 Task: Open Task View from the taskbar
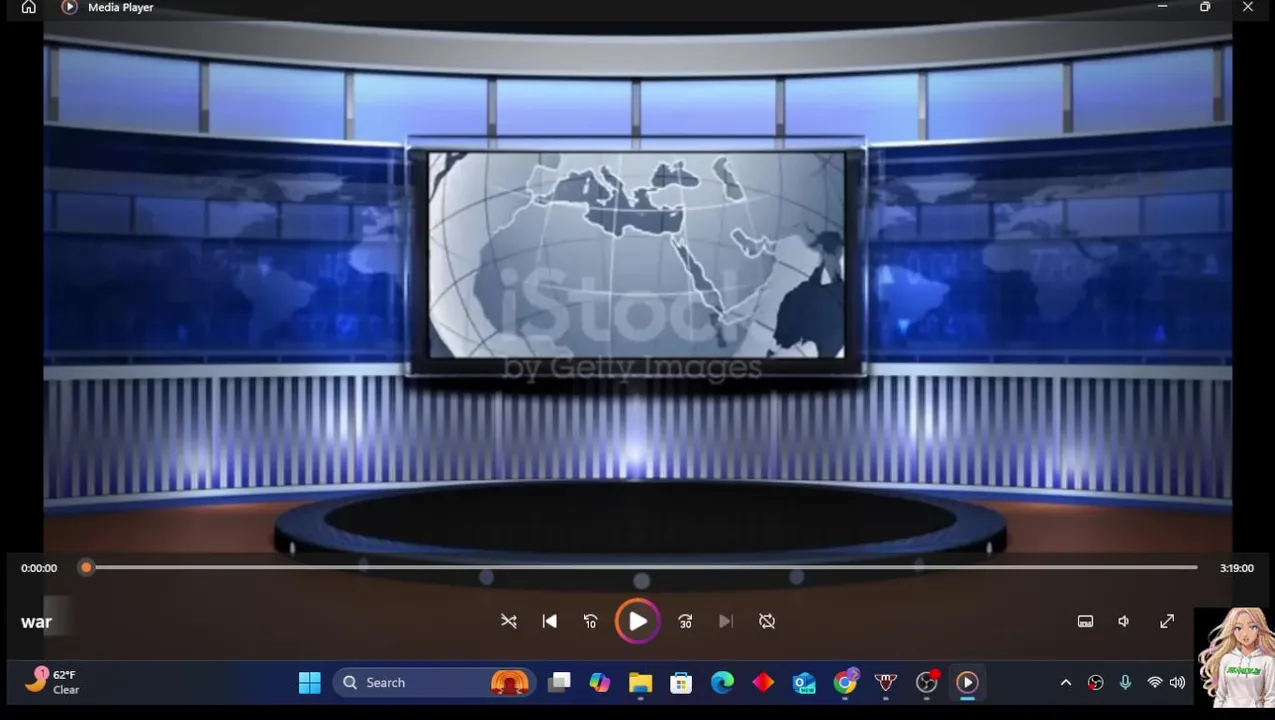tap(559, 682)
